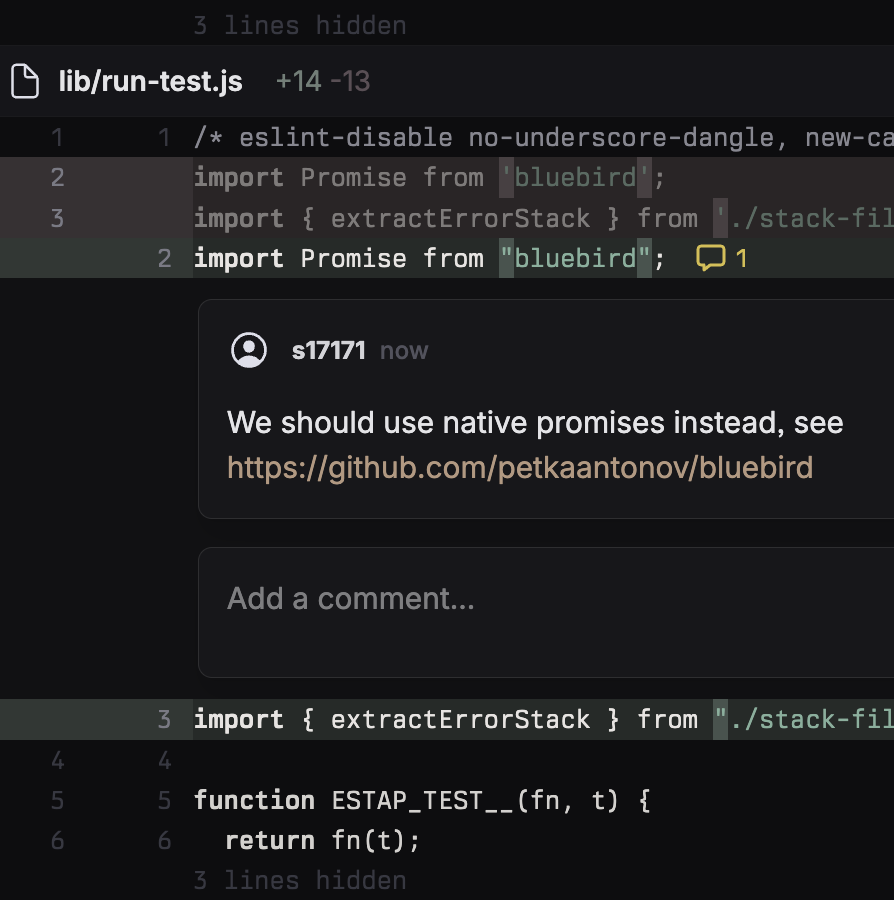Screen dimensions: 894x900
Task: Click the file icon beside lib/run-test.js
Action: point(24,81)
